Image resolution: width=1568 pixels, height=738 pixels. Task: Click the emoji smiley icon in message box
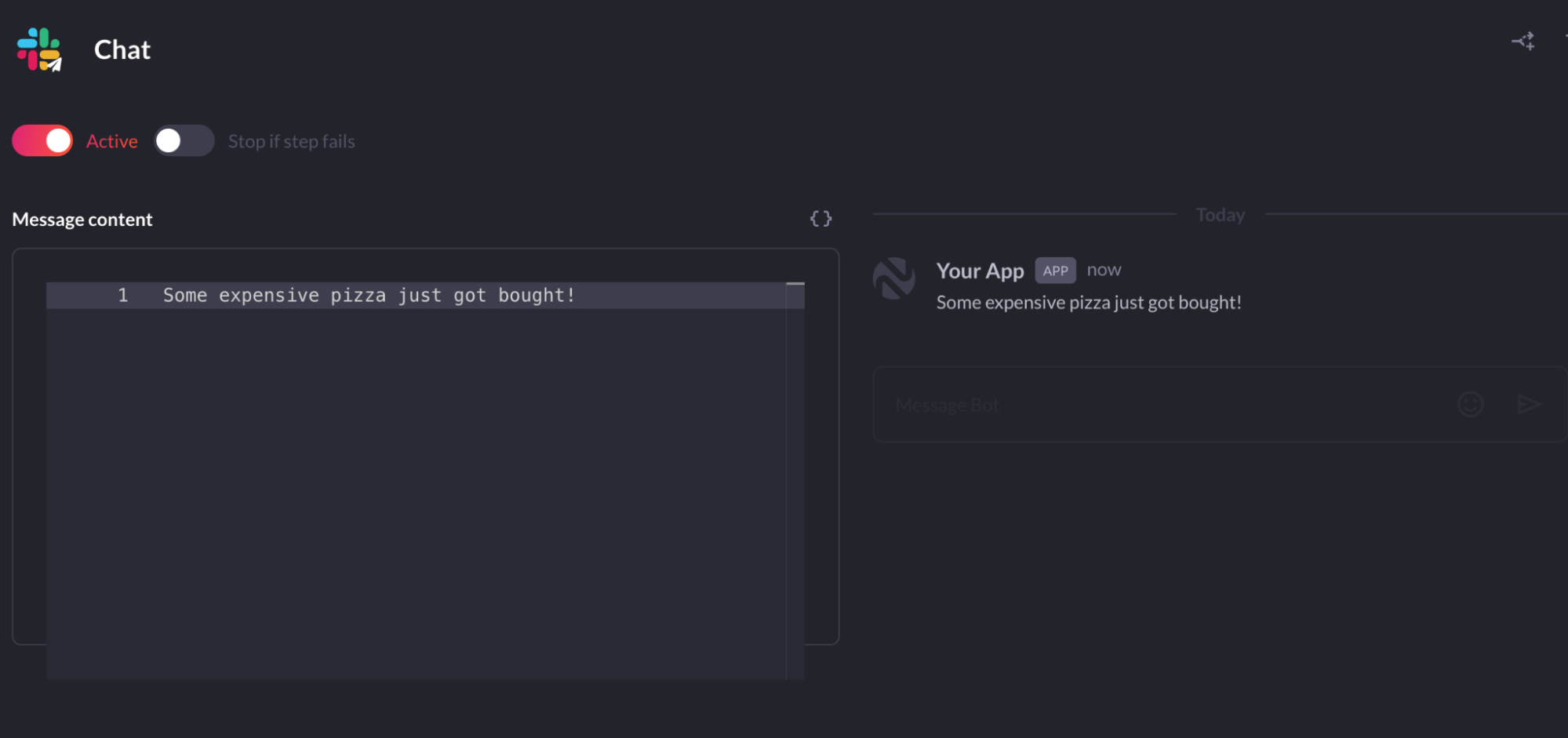pos(1470,404)
